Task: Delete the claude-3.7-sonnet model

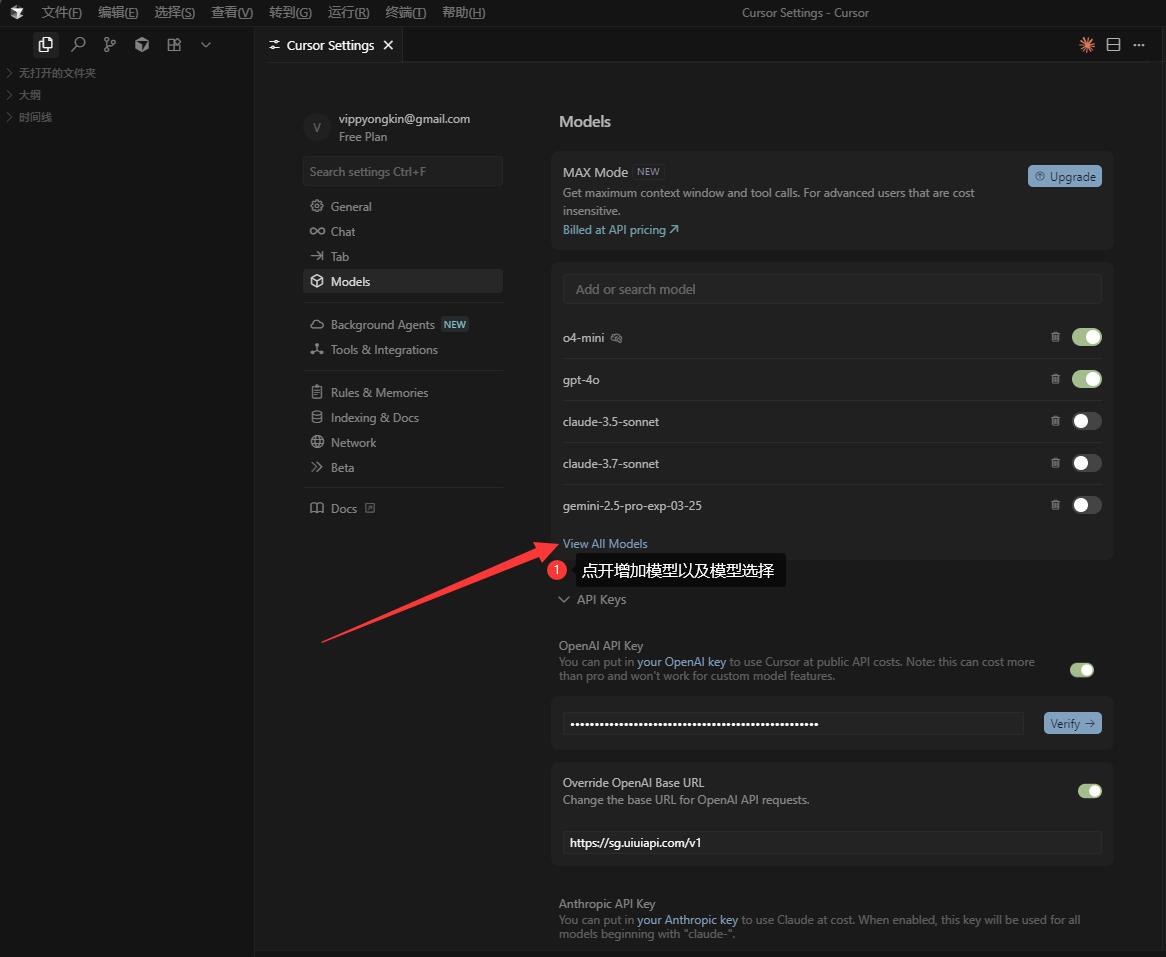Action: [1055, 463]
